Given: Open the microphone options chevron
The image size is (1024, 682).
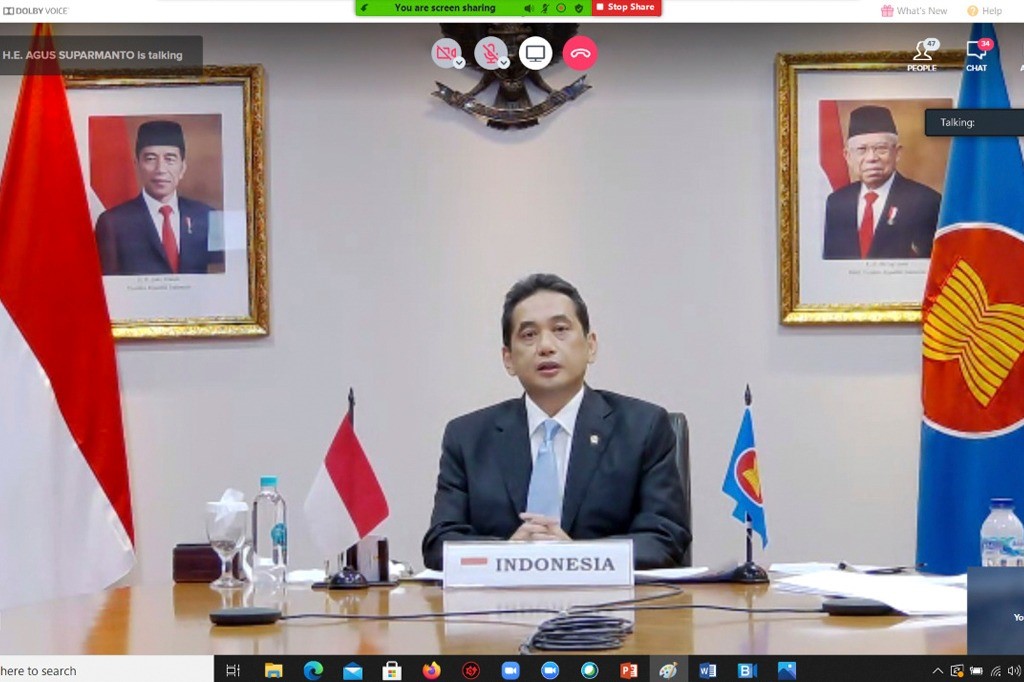Looking at the screenshot, I should [504, 64].
